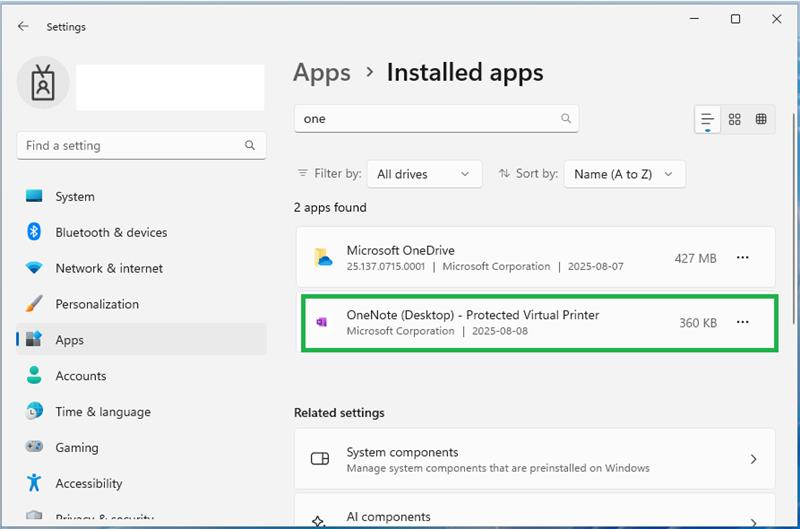Select the Apps category in sidebar
Screen dimensions: 800x529
pyautogui.click(x=141, y=339)
